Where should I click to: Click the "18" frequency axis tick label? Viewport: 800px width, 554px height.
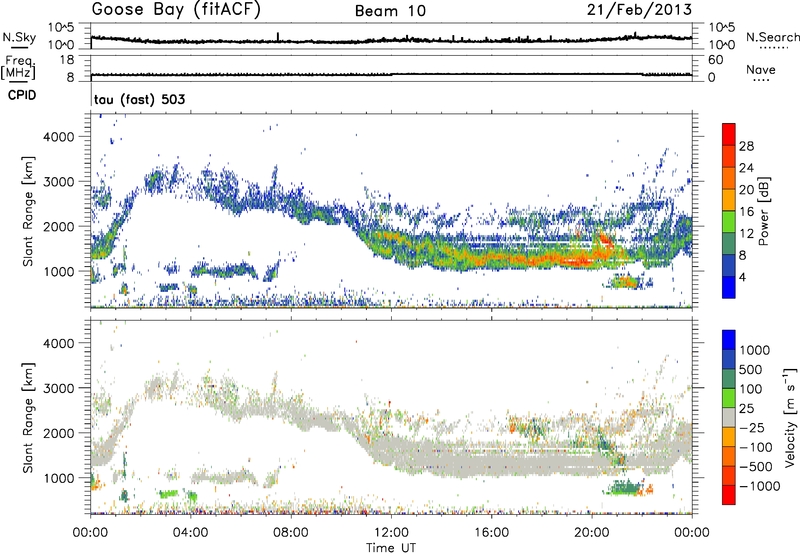point(66,60)
